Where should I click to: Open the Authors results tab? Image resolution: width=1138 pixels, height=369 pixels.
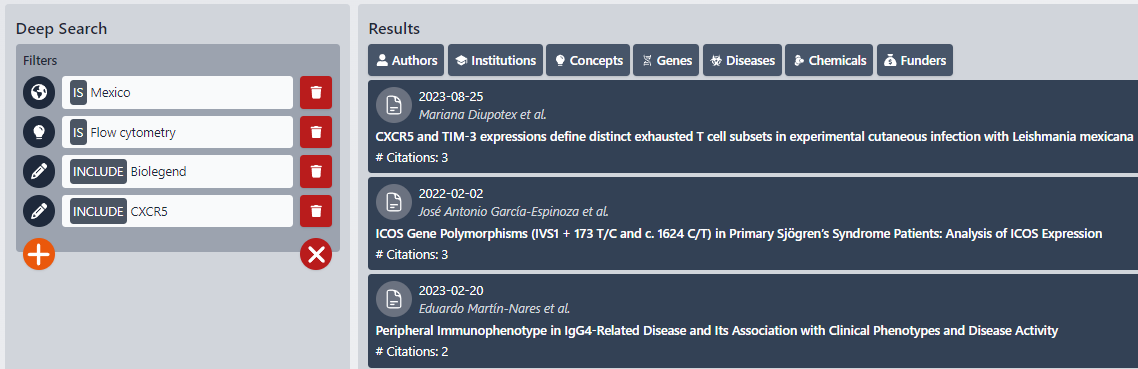click(x=406, y=60)
